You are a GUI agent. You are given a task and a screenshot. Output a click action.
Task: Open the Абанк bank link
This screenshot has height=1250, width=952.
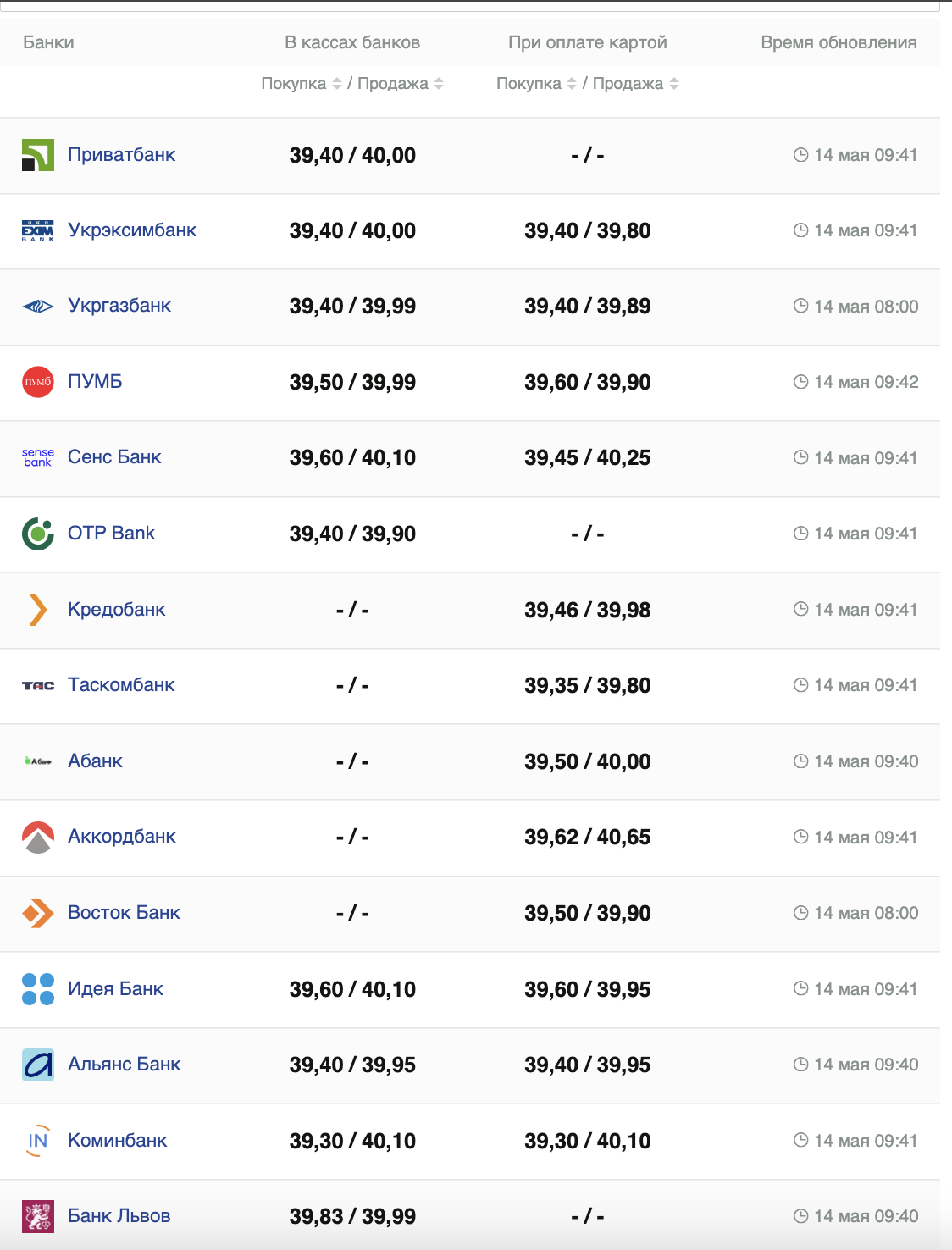(x=95, y=761)
